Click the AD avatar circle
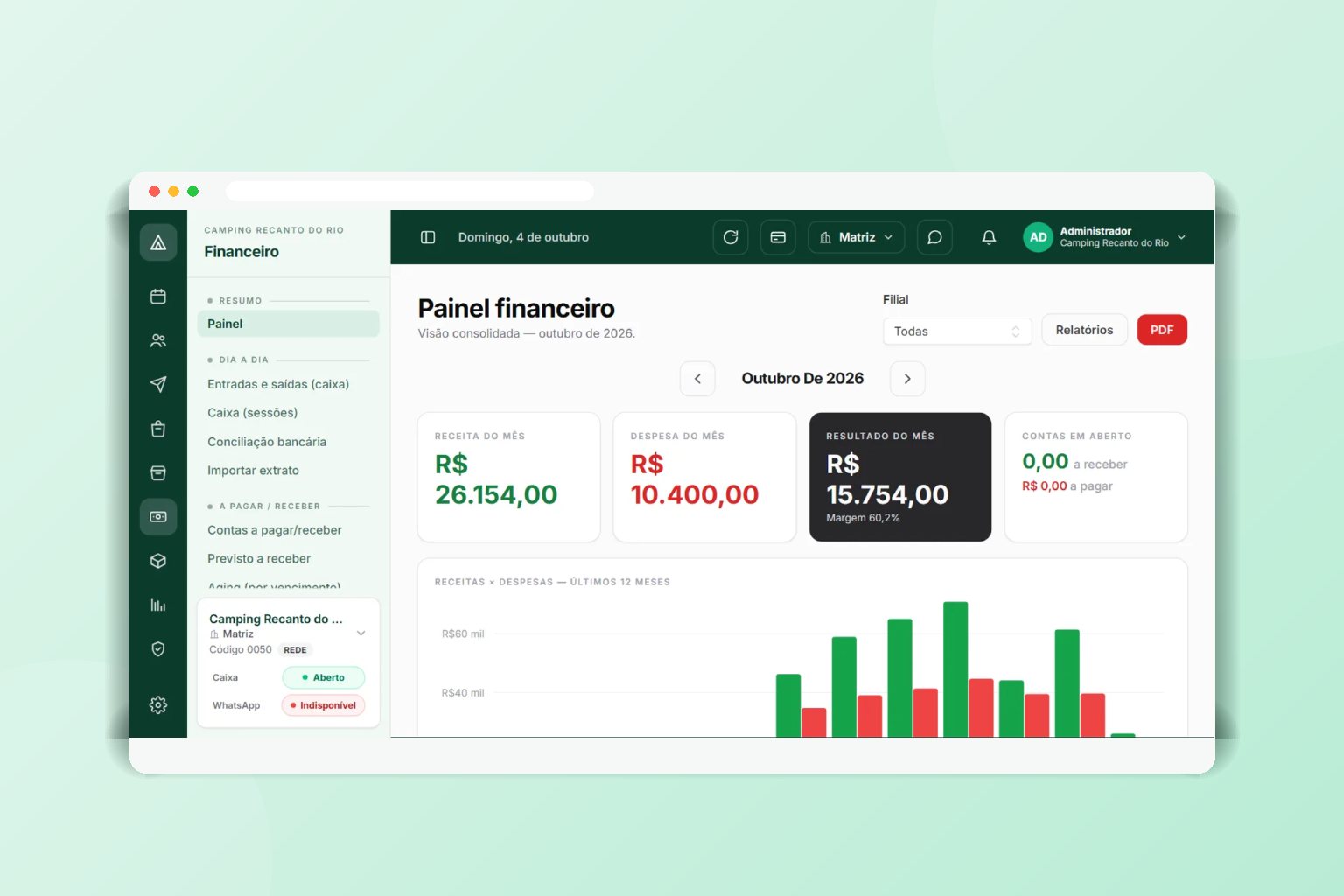Screen dimensions: 1344x896 tap(1038, 237)
